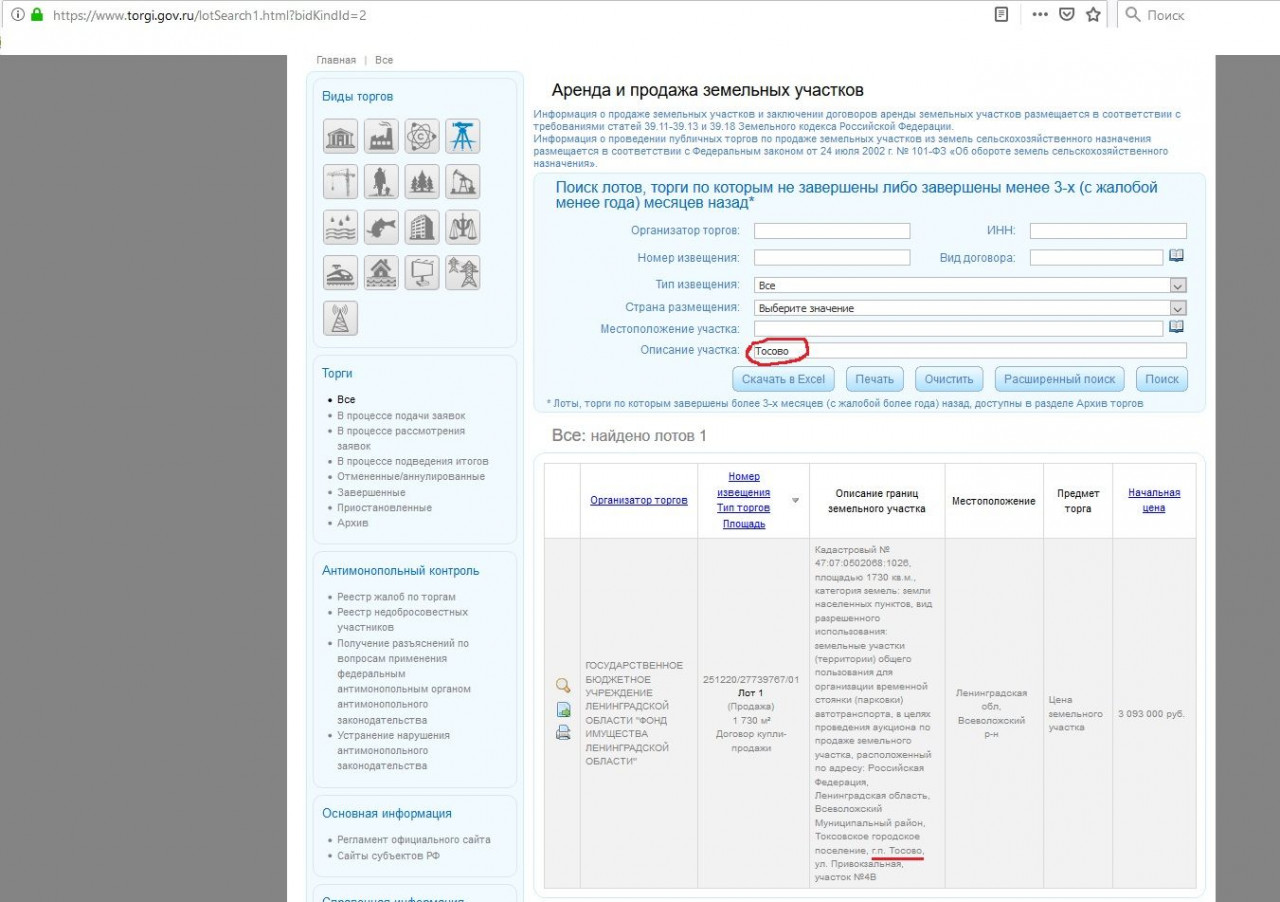
Task: Open Реестр недобросовестных участников link
Action: click(402, 620)
